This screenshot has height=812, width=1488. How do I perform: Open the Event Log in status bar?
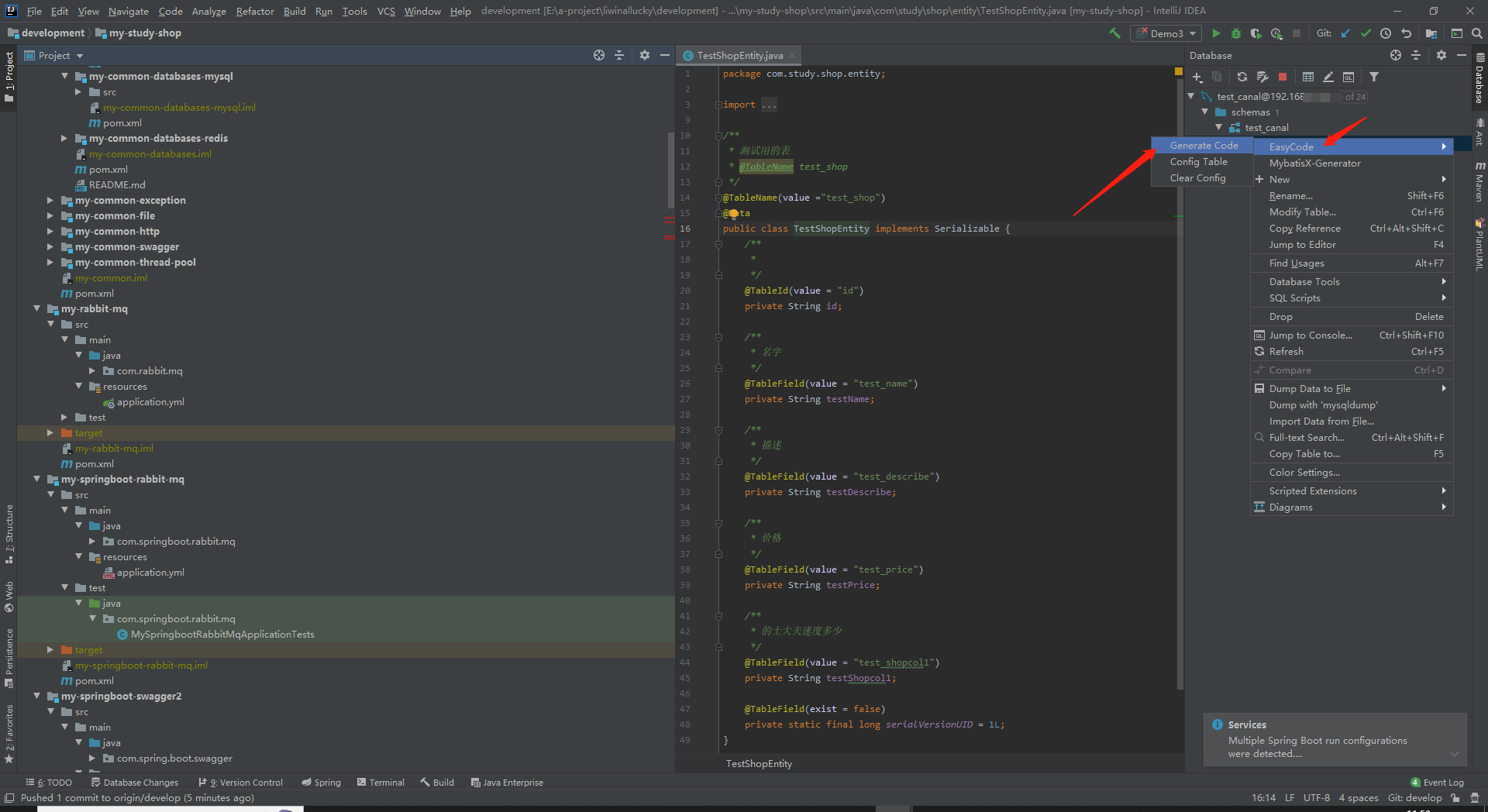[x=1438, y=783]
